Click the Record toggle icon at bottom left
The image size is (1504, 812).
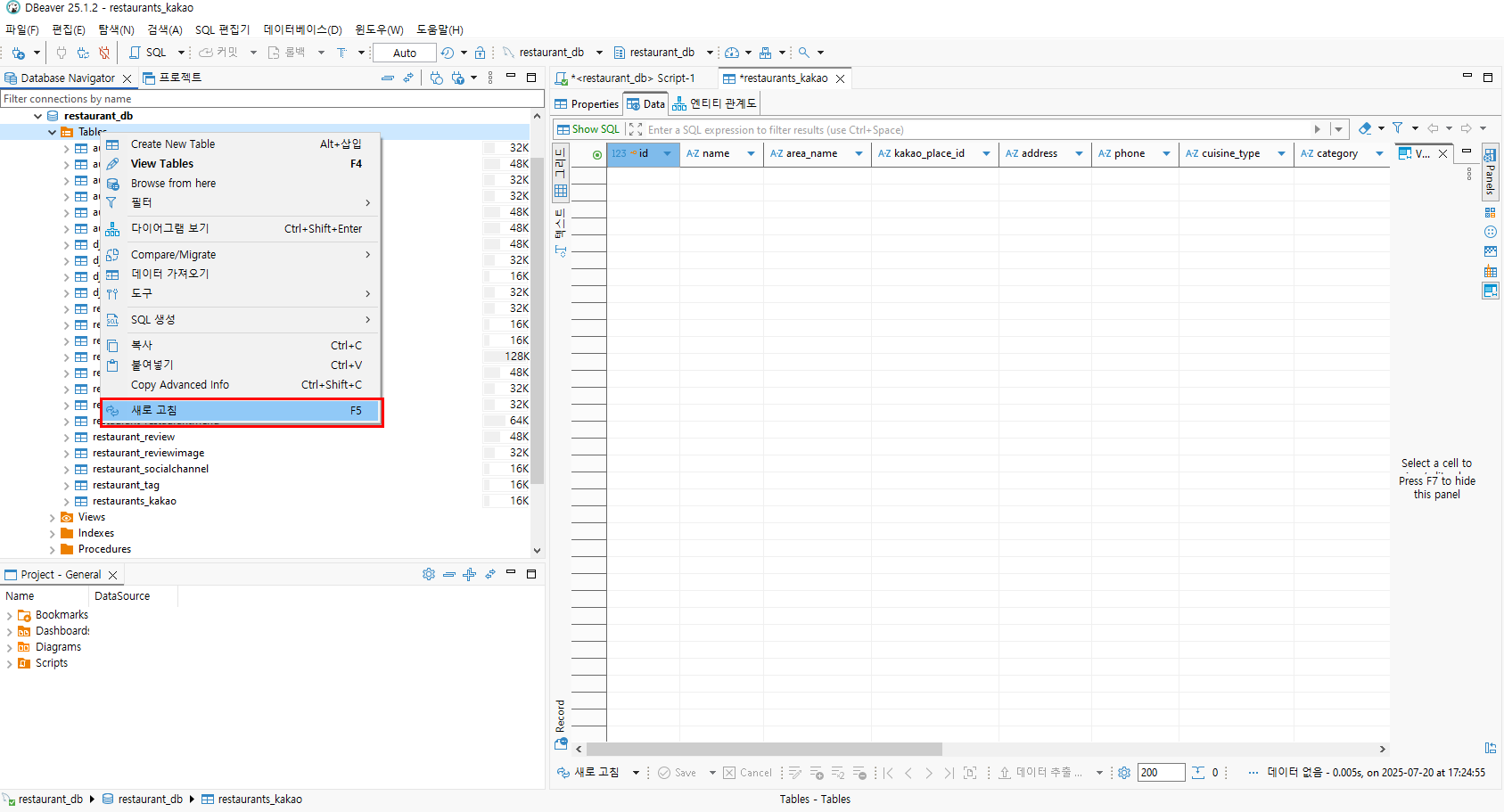(x=561, y=743)
